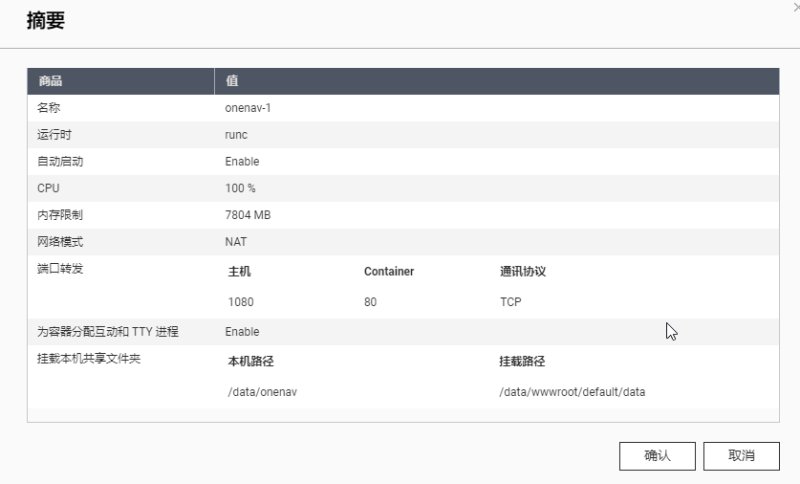Select the local path /data/onenav
Image resolution: width=800 pixels, height=484 pixels.
[262, 392]
